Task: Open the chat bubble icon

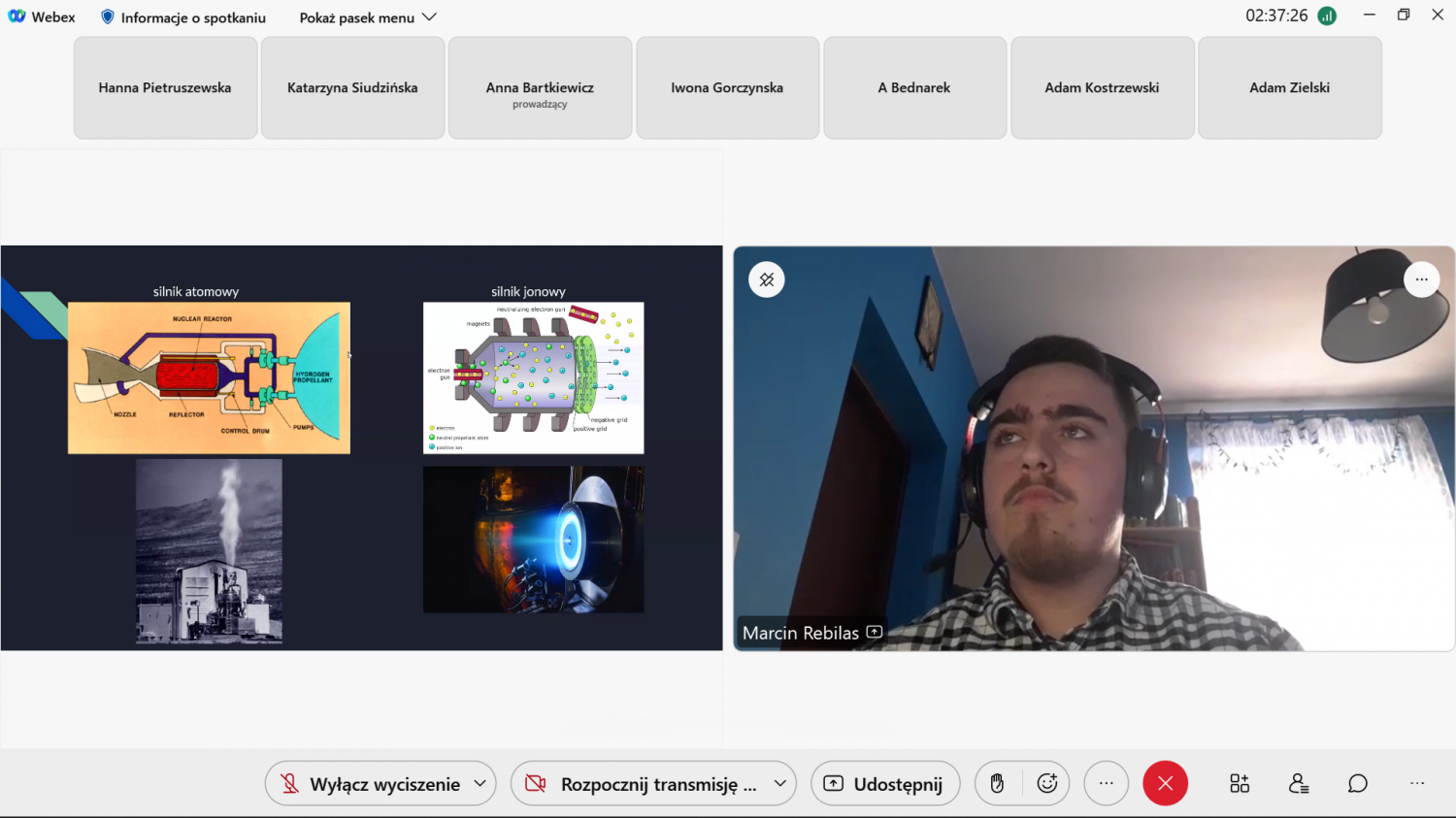Action: pyautogui.click(x=1358, y=784)
